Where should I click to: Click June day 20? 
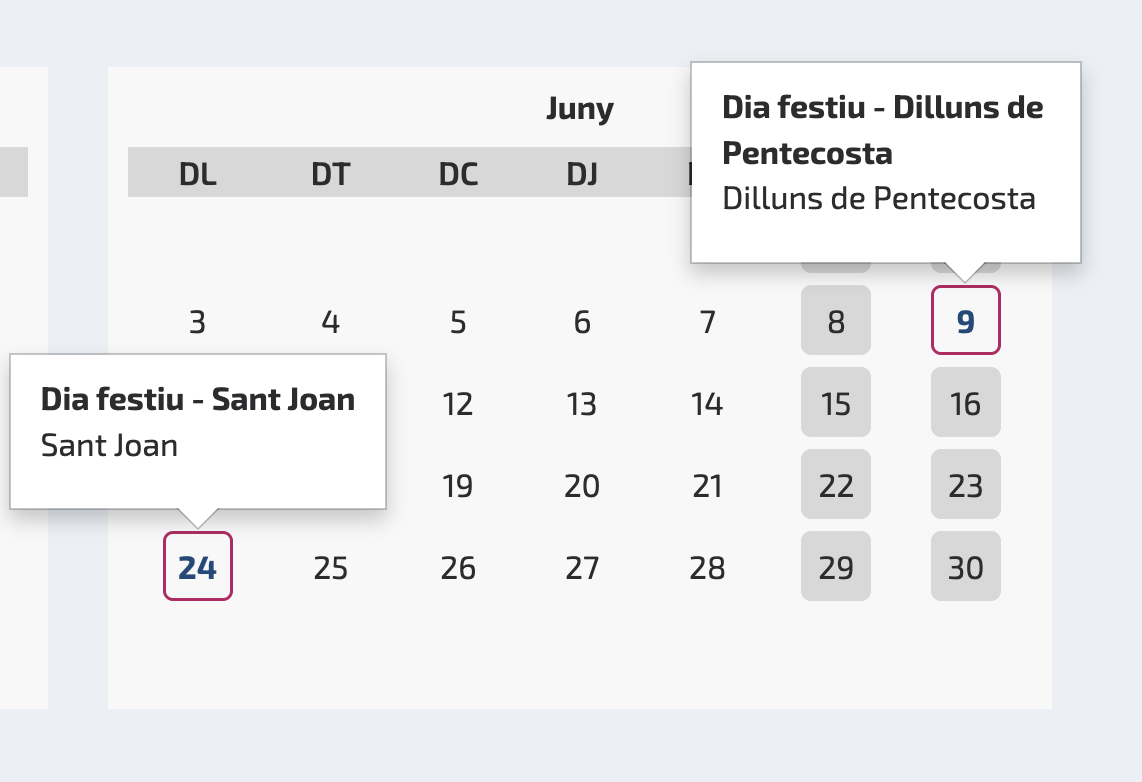point(582,486)
